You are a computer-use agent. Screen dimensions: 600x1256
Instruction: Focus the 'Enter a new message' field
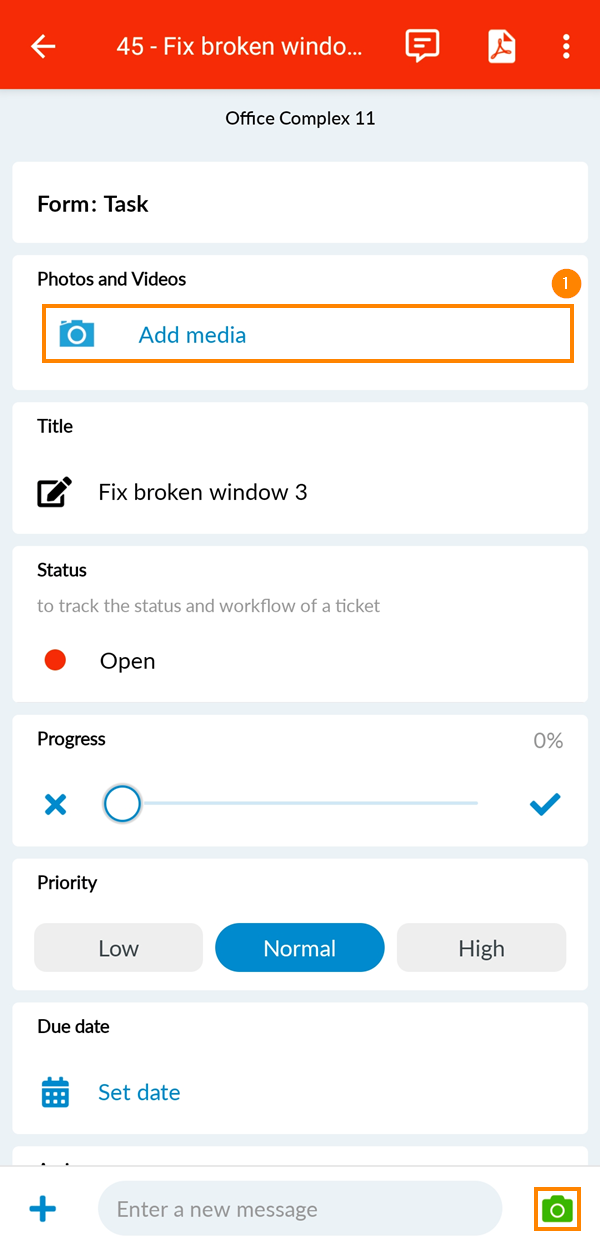(299, 1210)
